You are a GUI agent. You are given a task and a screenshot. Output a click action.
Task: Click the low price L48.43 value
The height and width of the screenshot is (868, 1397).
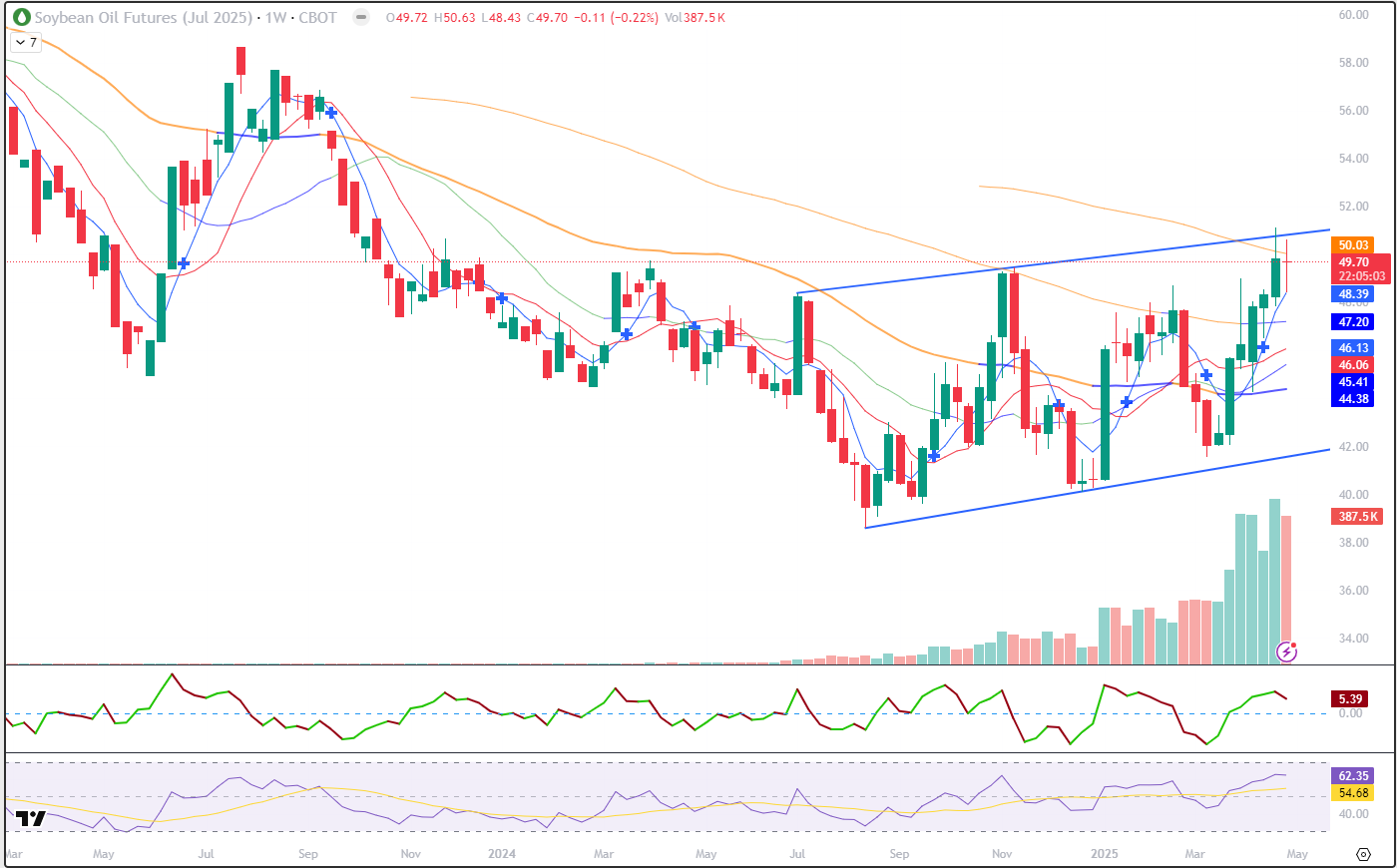click(502, 18)
